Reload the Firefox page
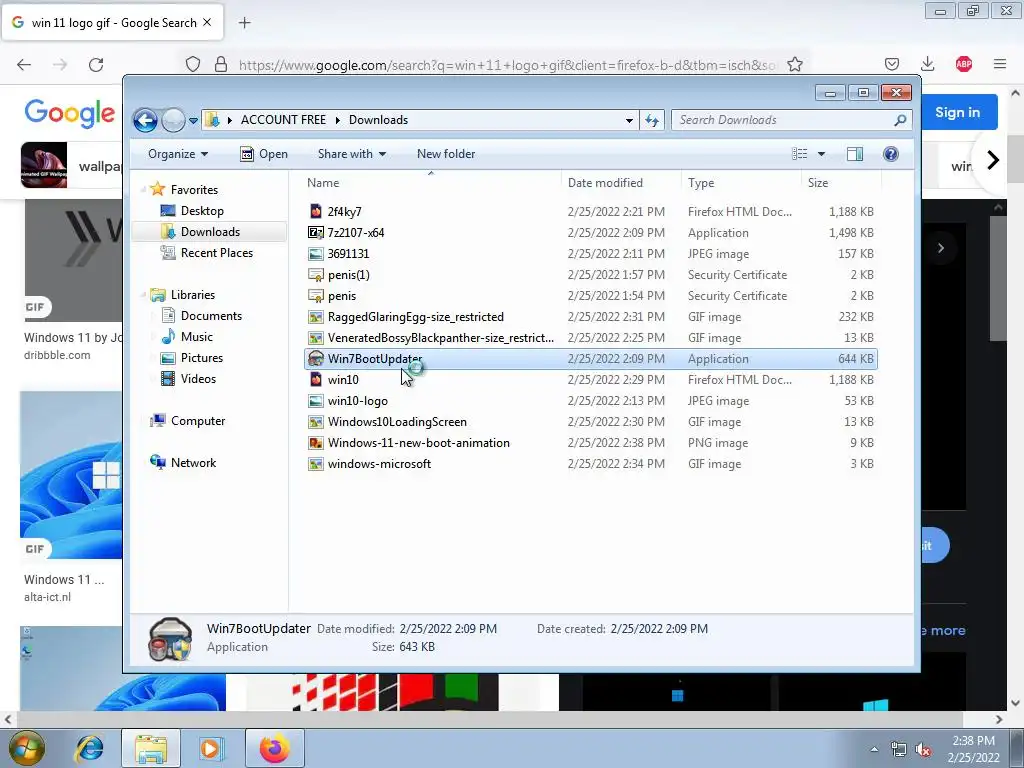 96,65
